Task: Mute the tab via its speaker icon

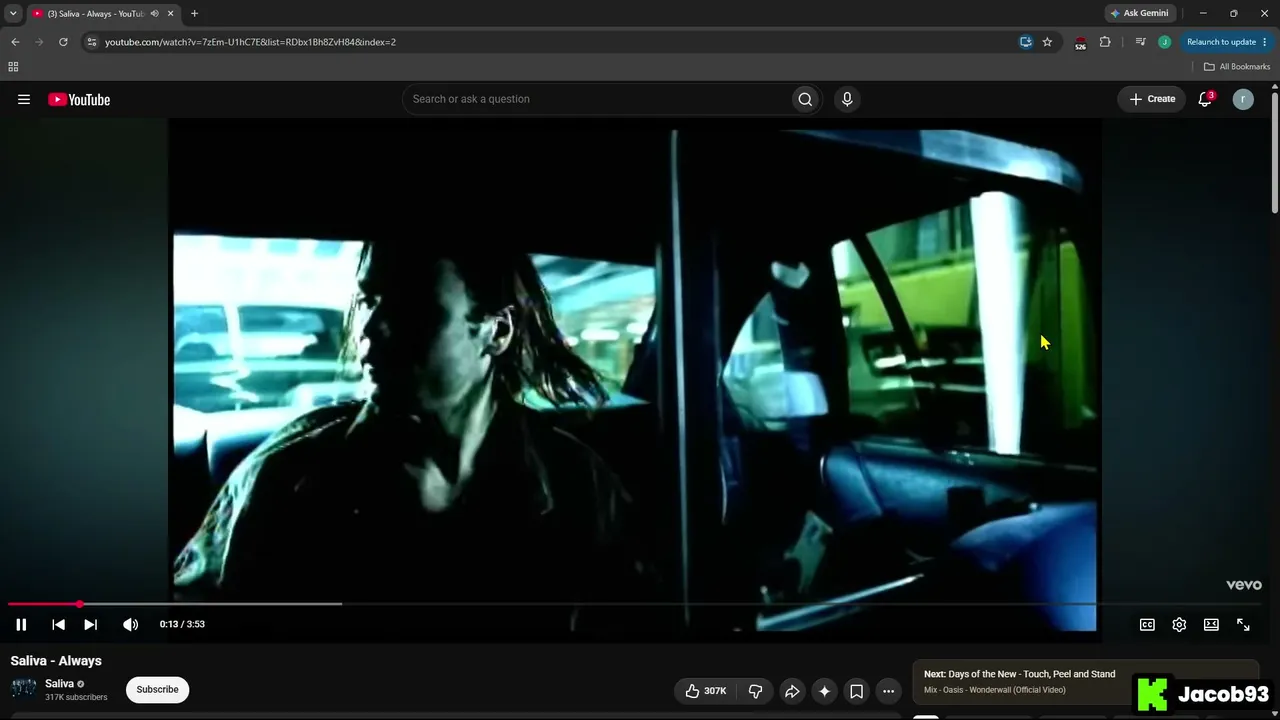Action: click(154, 14)
